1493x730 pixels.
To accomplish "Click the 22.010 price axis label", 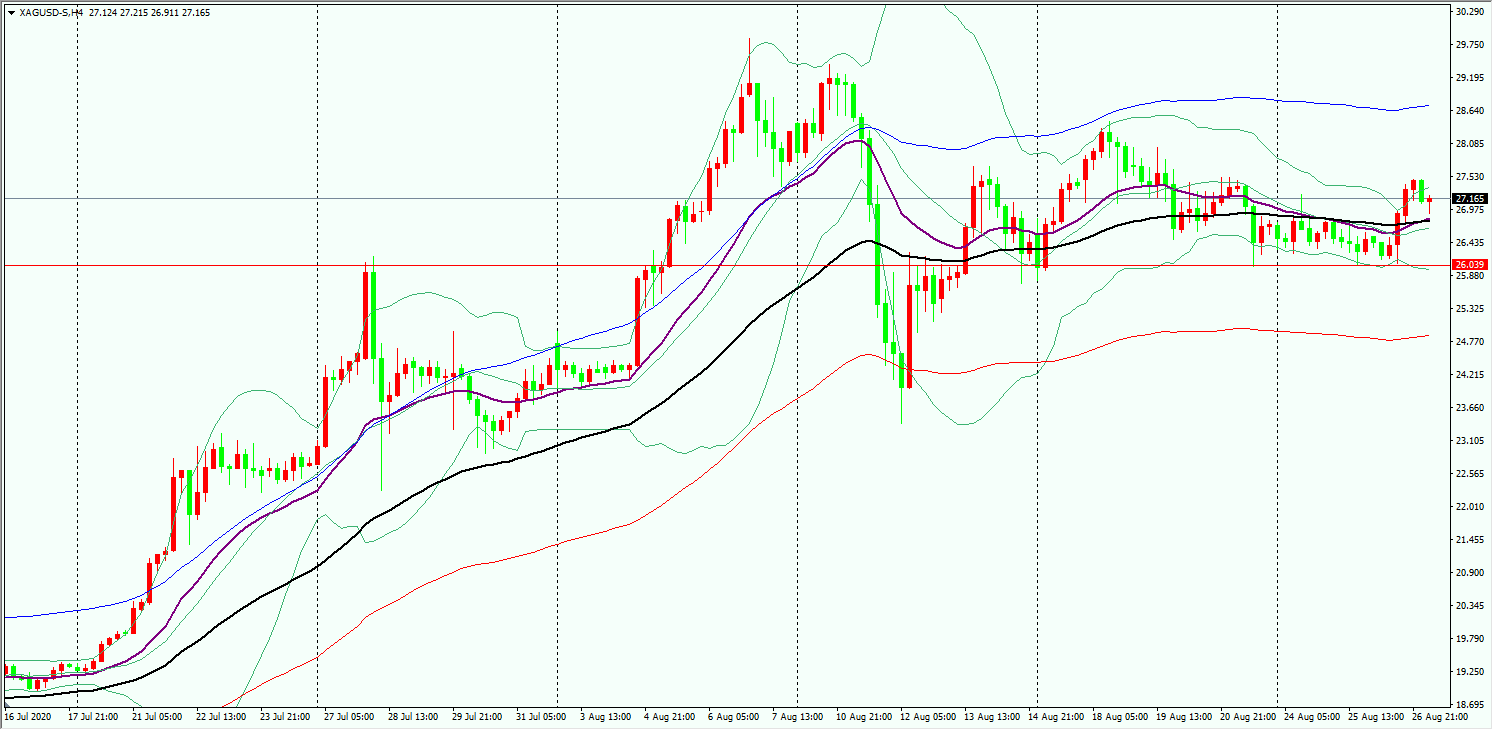I will point(1469,507).
